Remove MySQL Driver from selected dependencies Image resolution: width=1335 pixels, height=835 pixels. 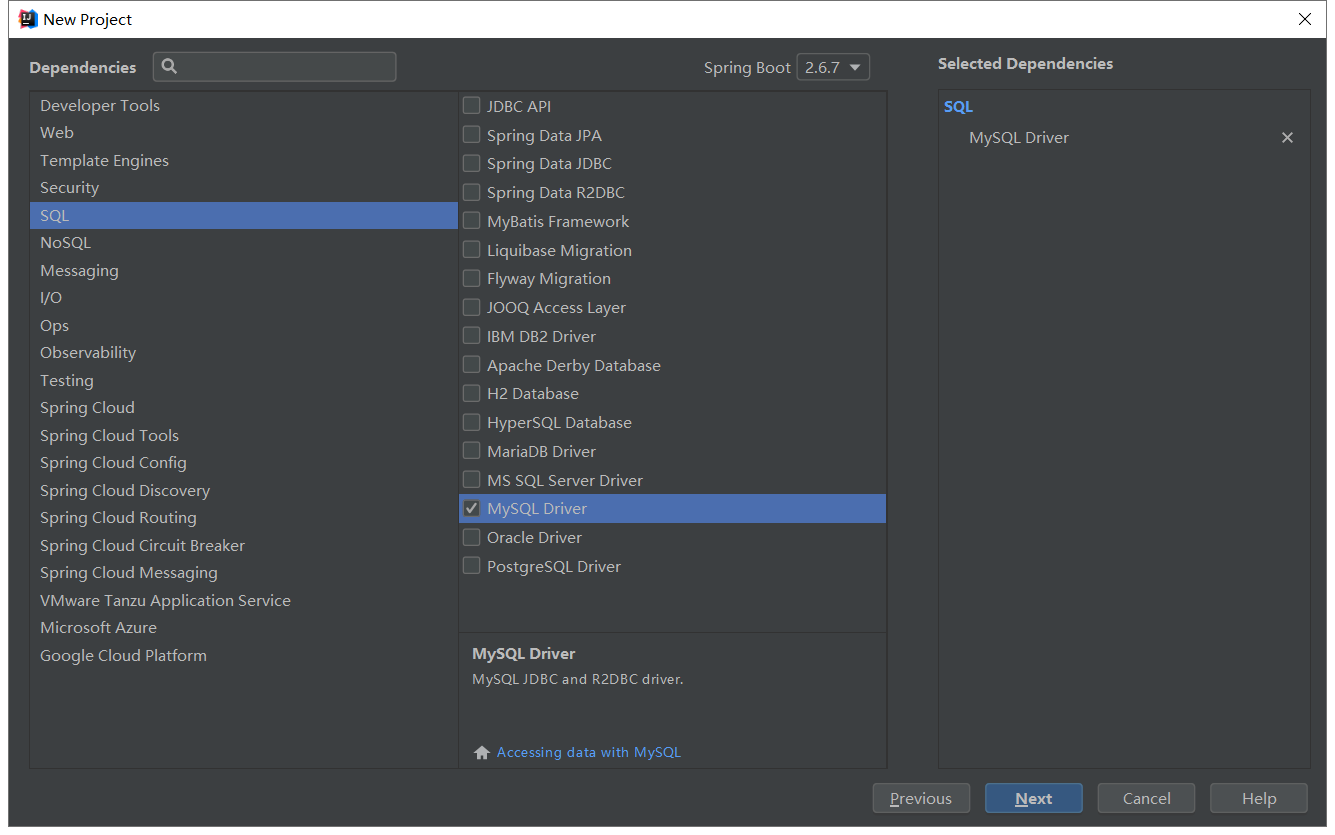click(x=1287, y=138)
